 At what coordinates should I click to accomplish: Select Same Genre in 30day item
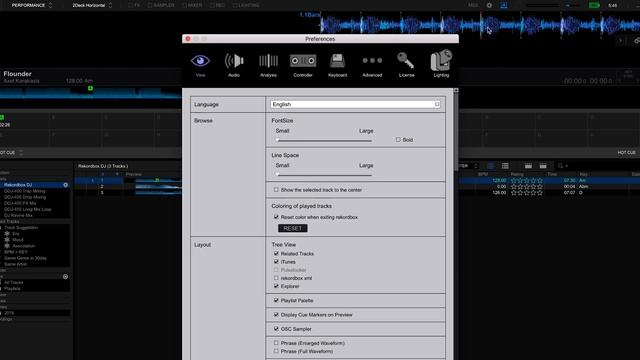tap(25, 258)
